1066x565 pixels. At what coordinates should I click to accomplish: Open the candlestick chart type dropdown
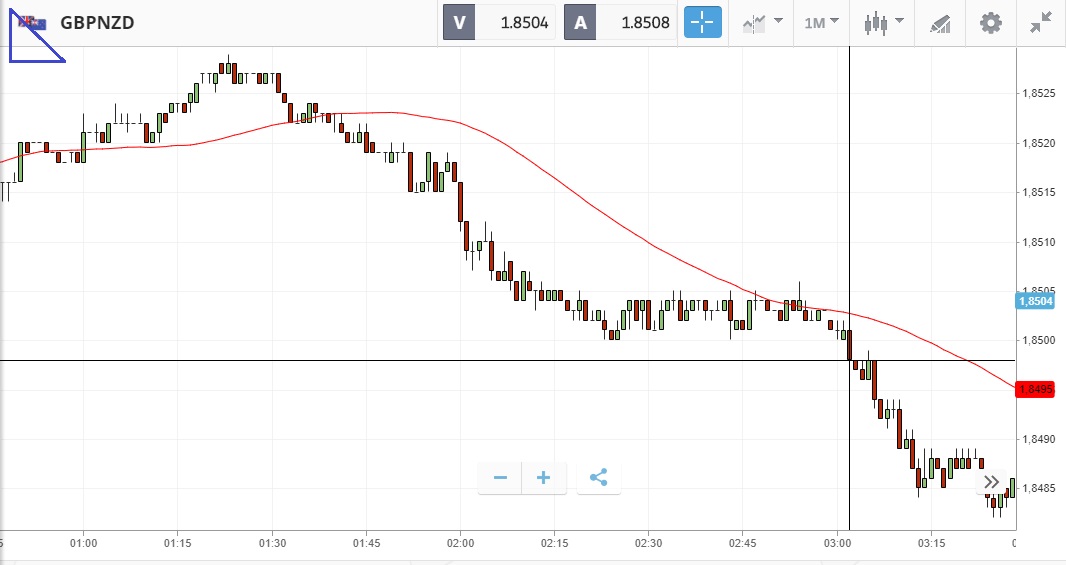tap(884, 22)
